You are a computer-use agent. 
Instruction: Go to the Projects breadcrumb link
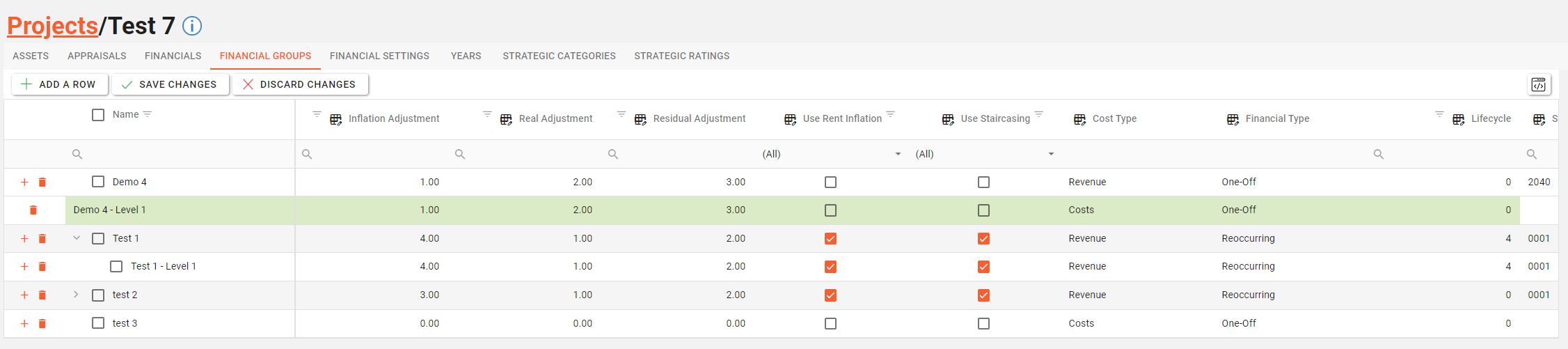[52, 26]
